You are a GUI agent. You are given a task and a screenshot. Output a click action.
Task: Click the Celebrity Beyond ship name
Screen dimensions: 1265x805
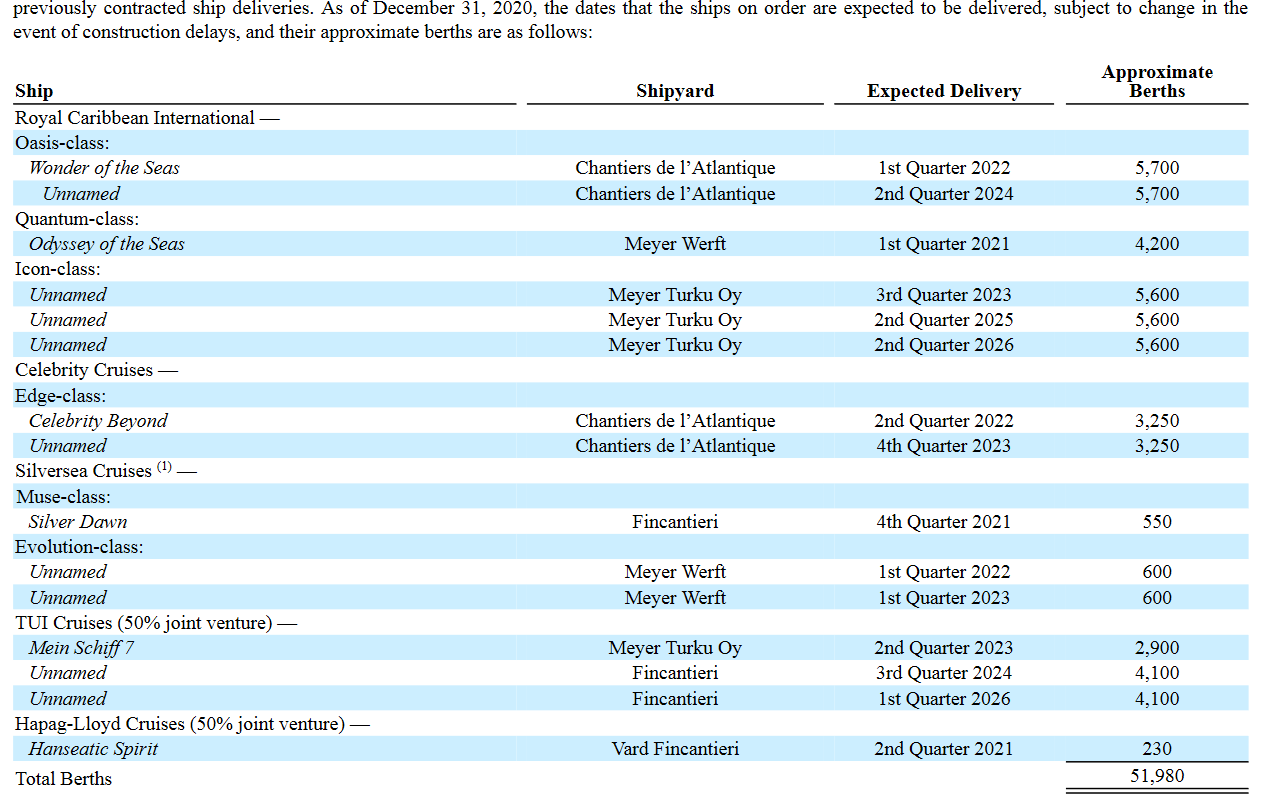[98, 421]
